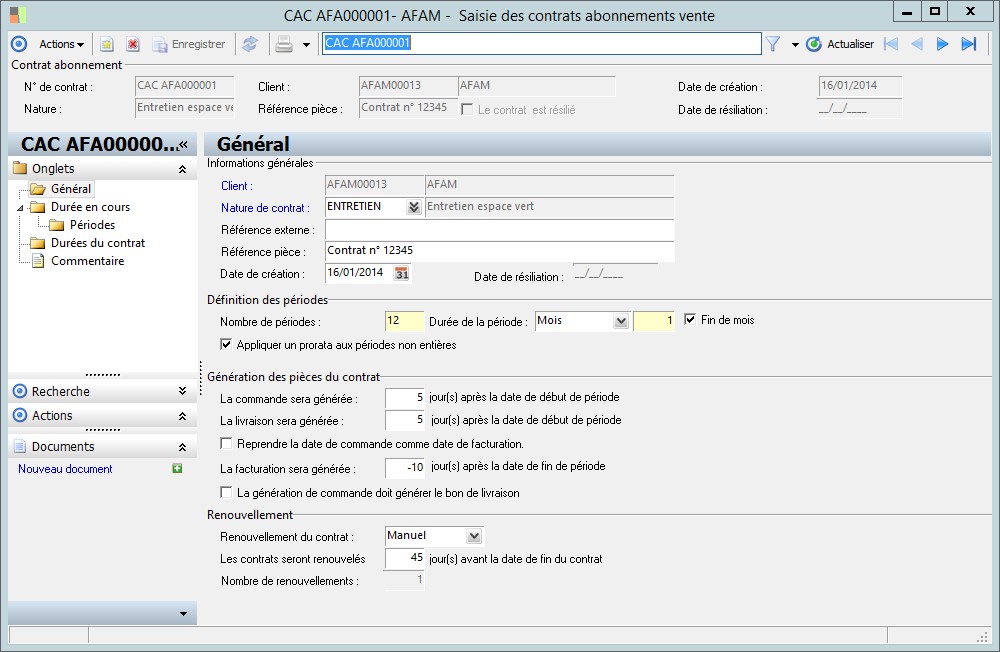Click the filter funnel icon
Screen dimensions: 1000x652
tap(773, 44)
